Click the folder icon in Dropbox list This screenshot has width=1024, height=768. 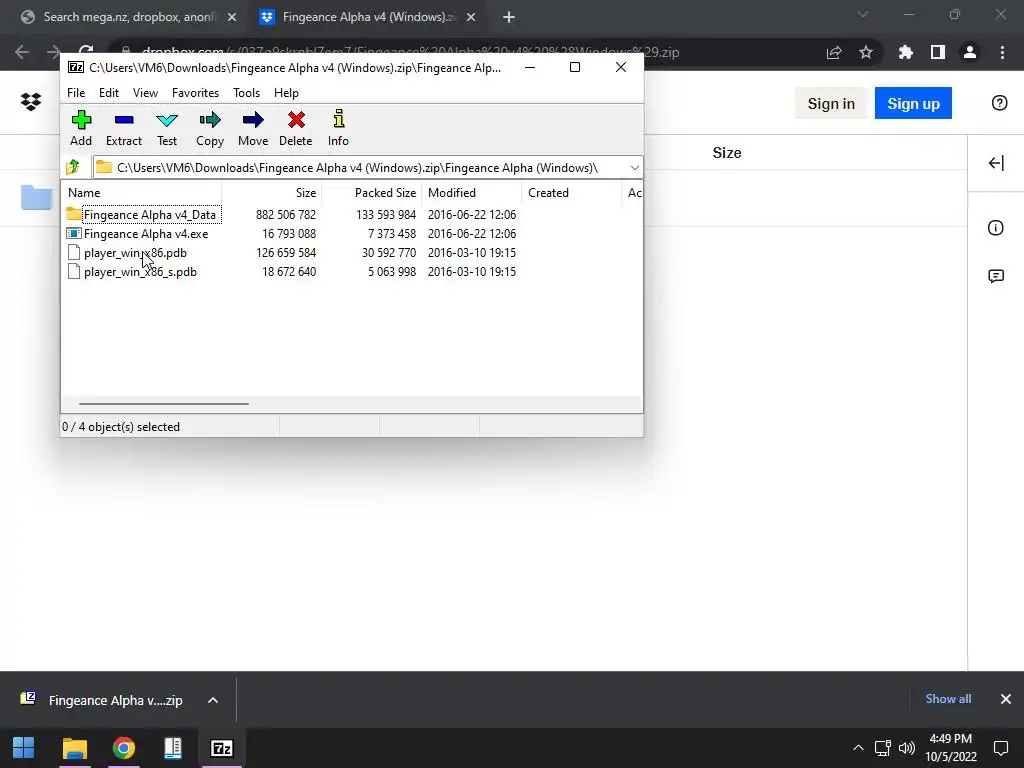point(36,197)
